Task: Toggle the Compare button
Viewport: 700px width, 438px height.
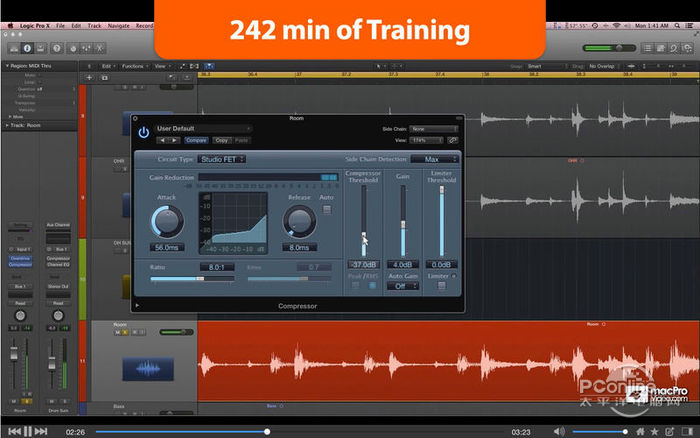Action: click(x=196, y=140)
